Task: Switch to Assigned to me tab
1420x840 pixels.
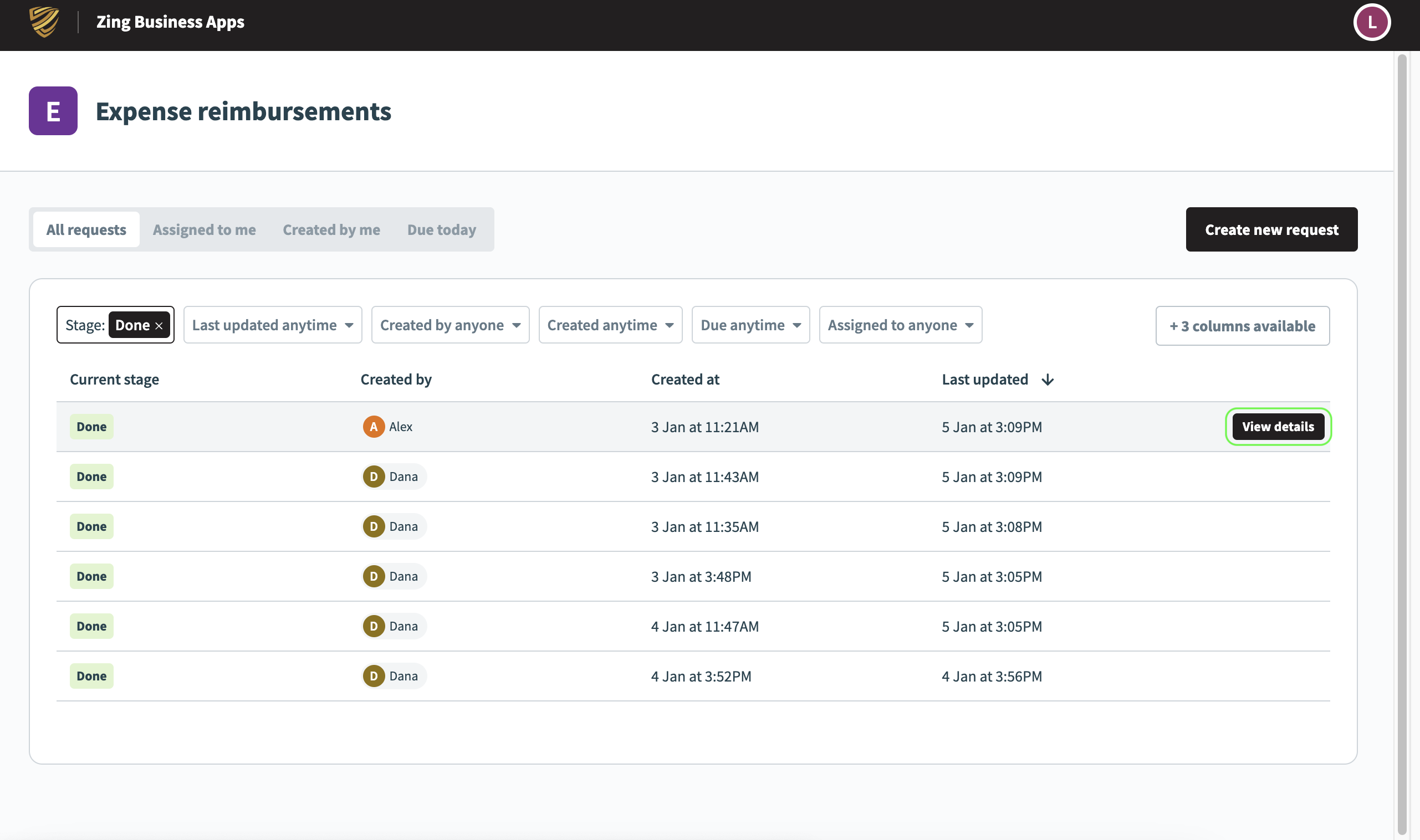Action: tap(204, 230)
